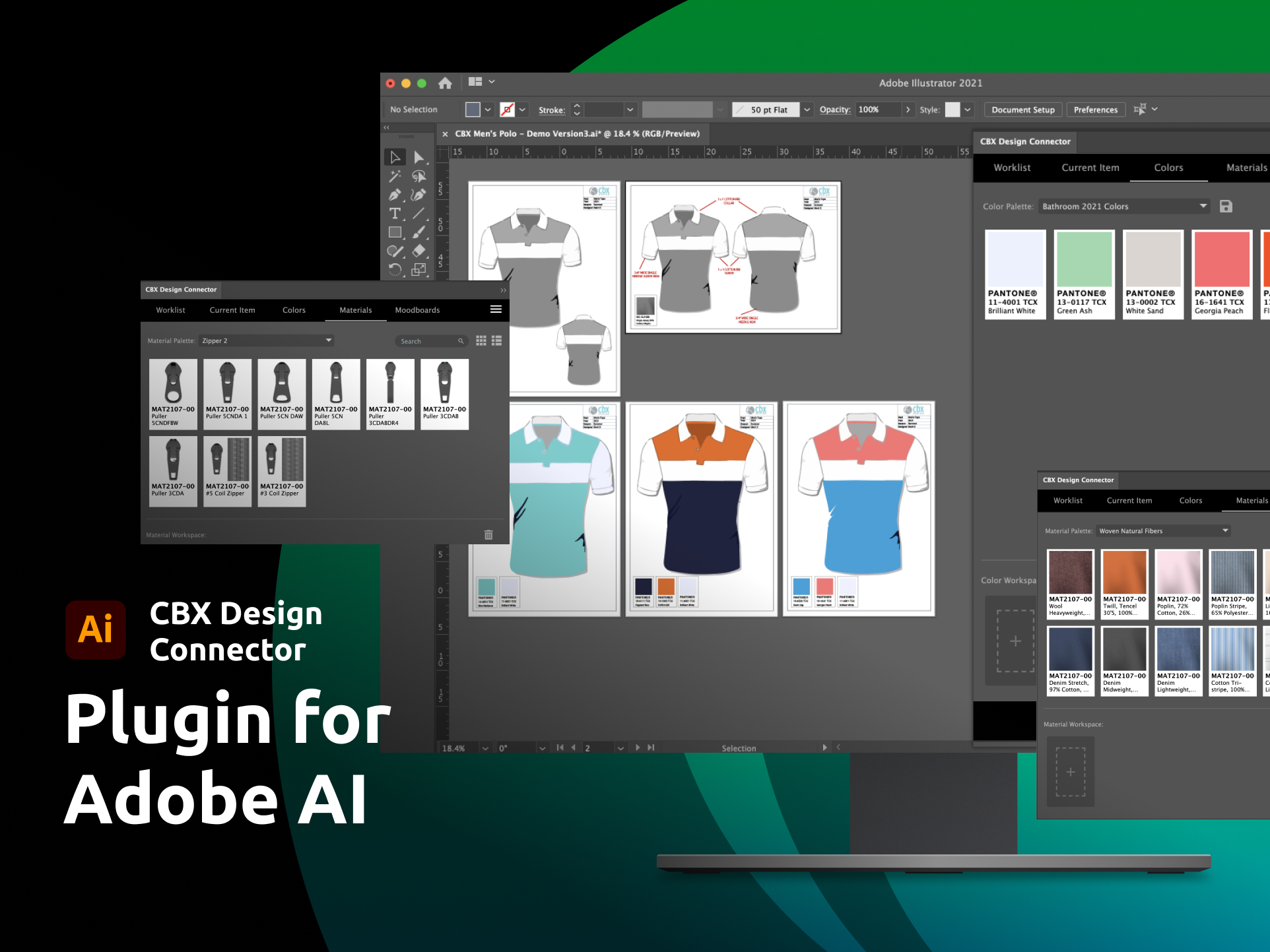The width and height of the screenshot is (1270, 952).
Task: Jump to the last artboard
Action: [651, 747]
